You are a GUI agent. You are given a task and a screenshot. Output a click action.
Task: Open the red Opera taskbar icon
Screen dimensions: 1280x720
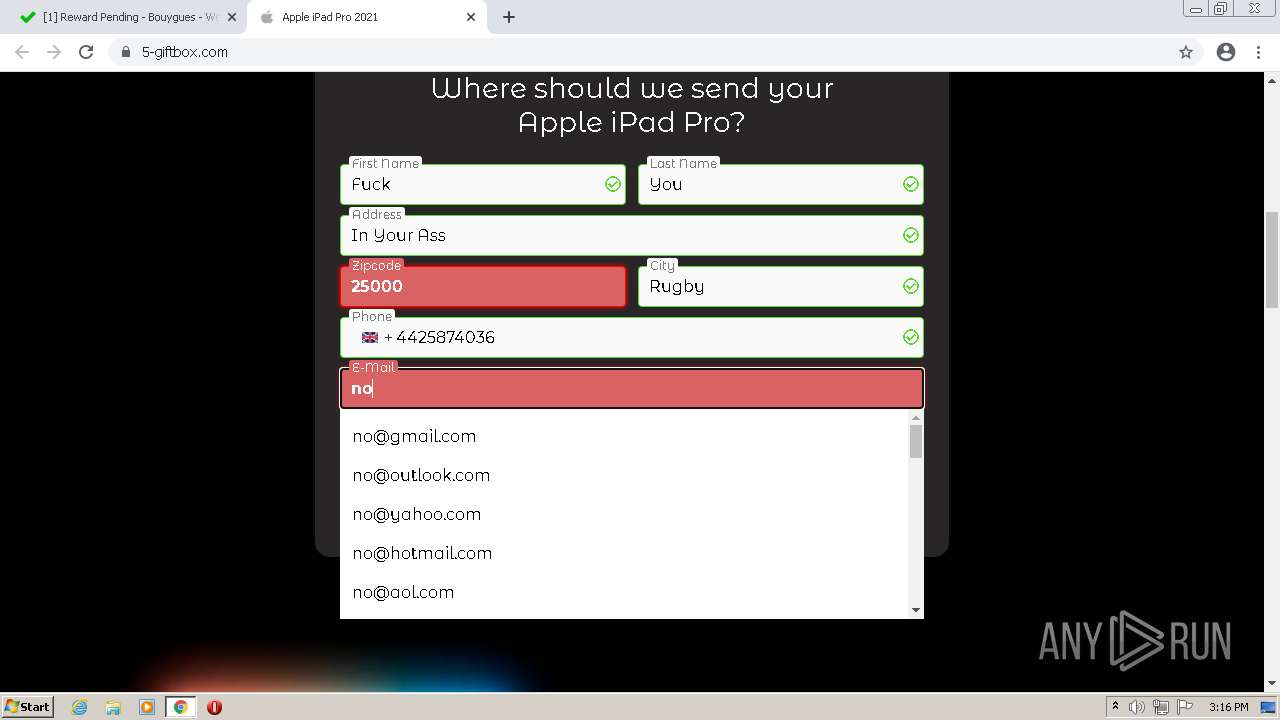pyautogui.click(x=214, y=707)
